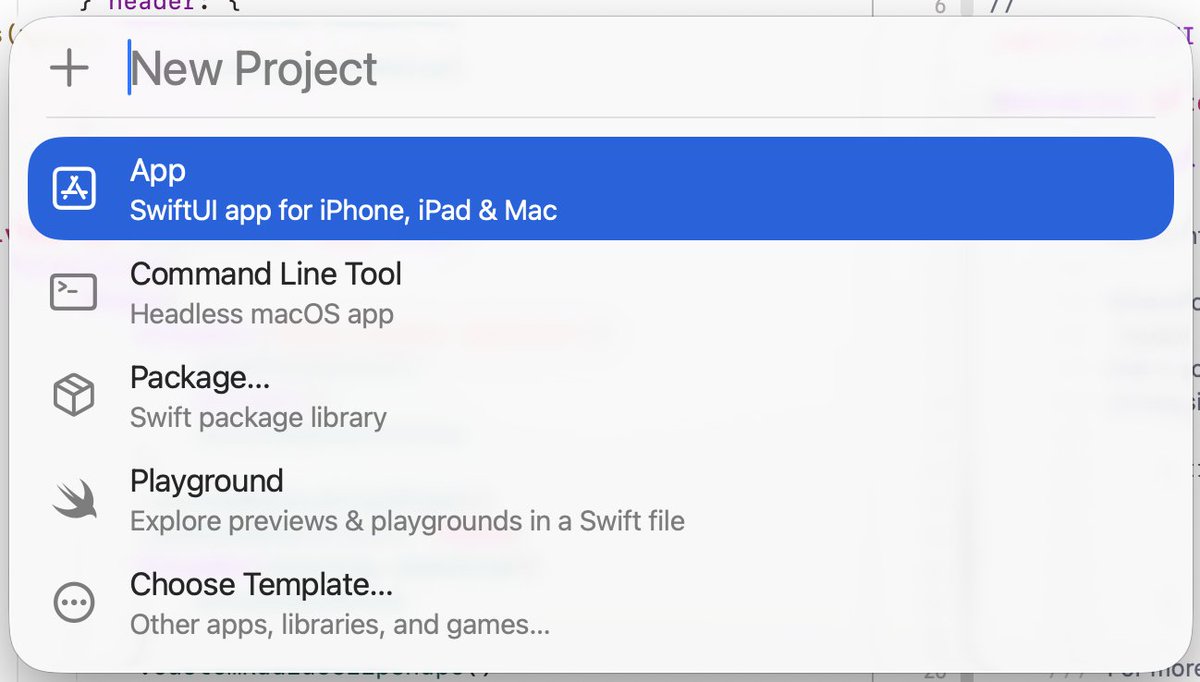1200x682 pixels.
Task: Click 'Explore previews & playgrounds in a Swift file'
Action: [407, 521]
